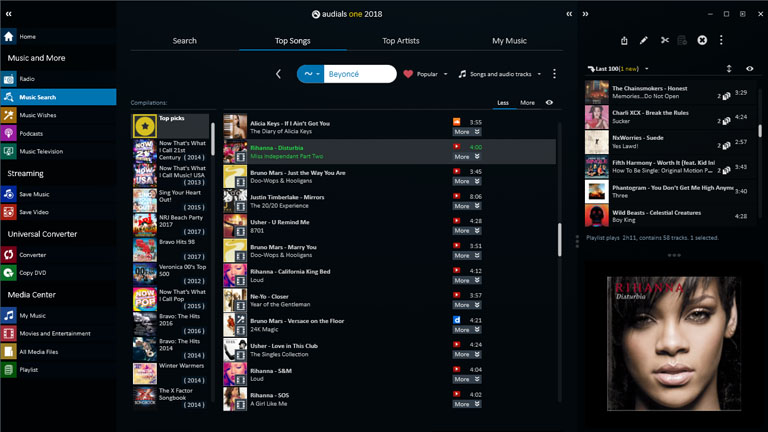Expand More for Usher - Love in This Club
768x432 pixels.
coord(466,354)
